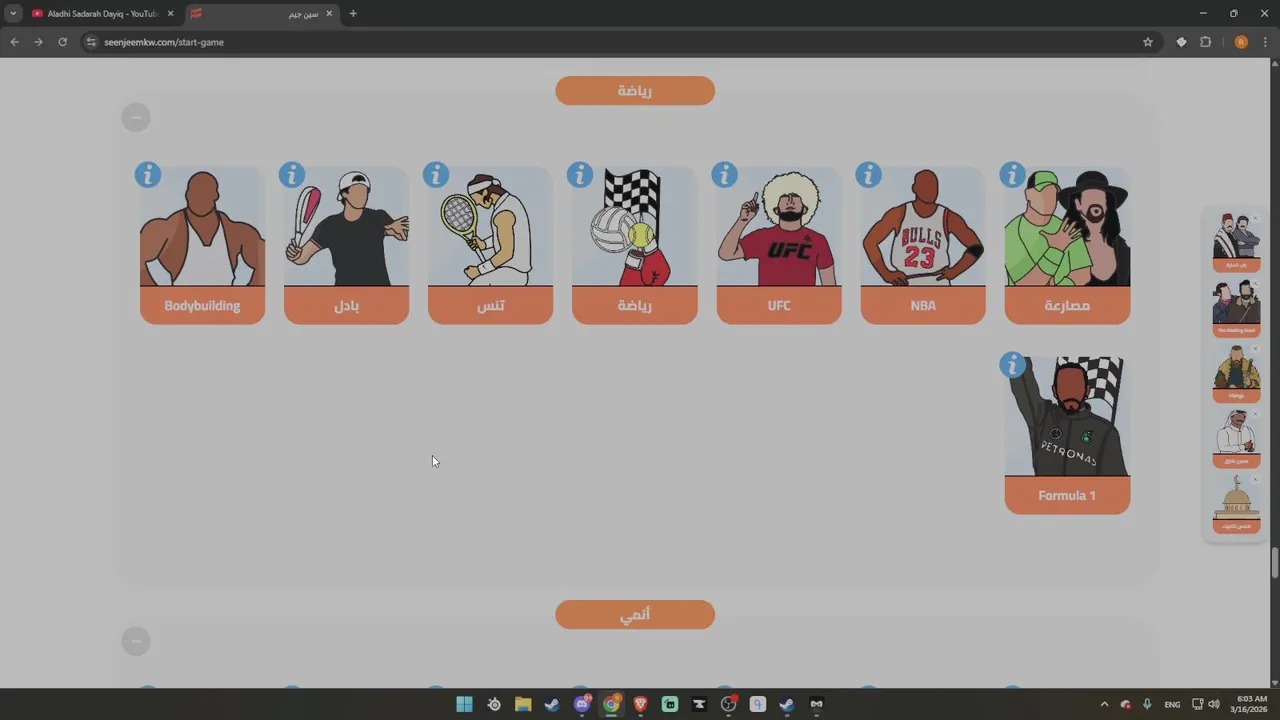Open info for the تنس category
The width and height of the screenshot is (1280, 720).
point(436,175)
